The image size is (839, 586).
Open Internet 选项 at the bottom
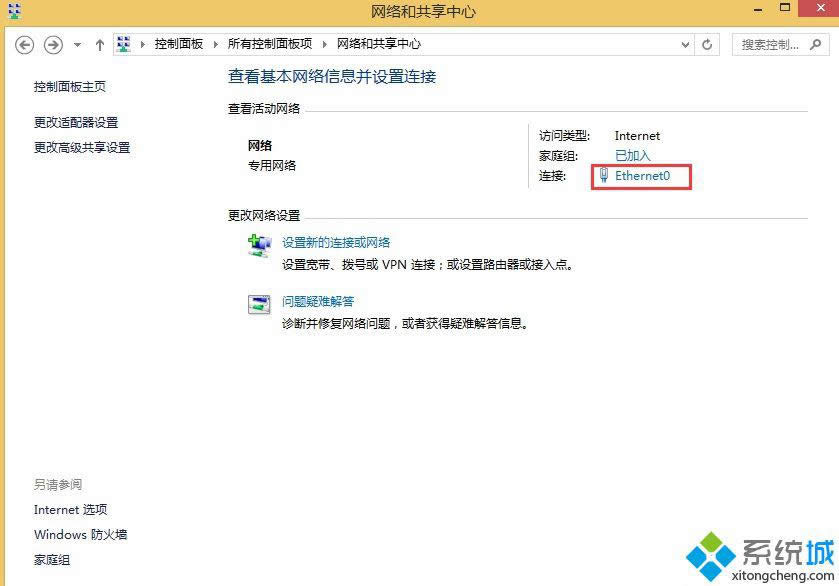click(x=70, y=510)
